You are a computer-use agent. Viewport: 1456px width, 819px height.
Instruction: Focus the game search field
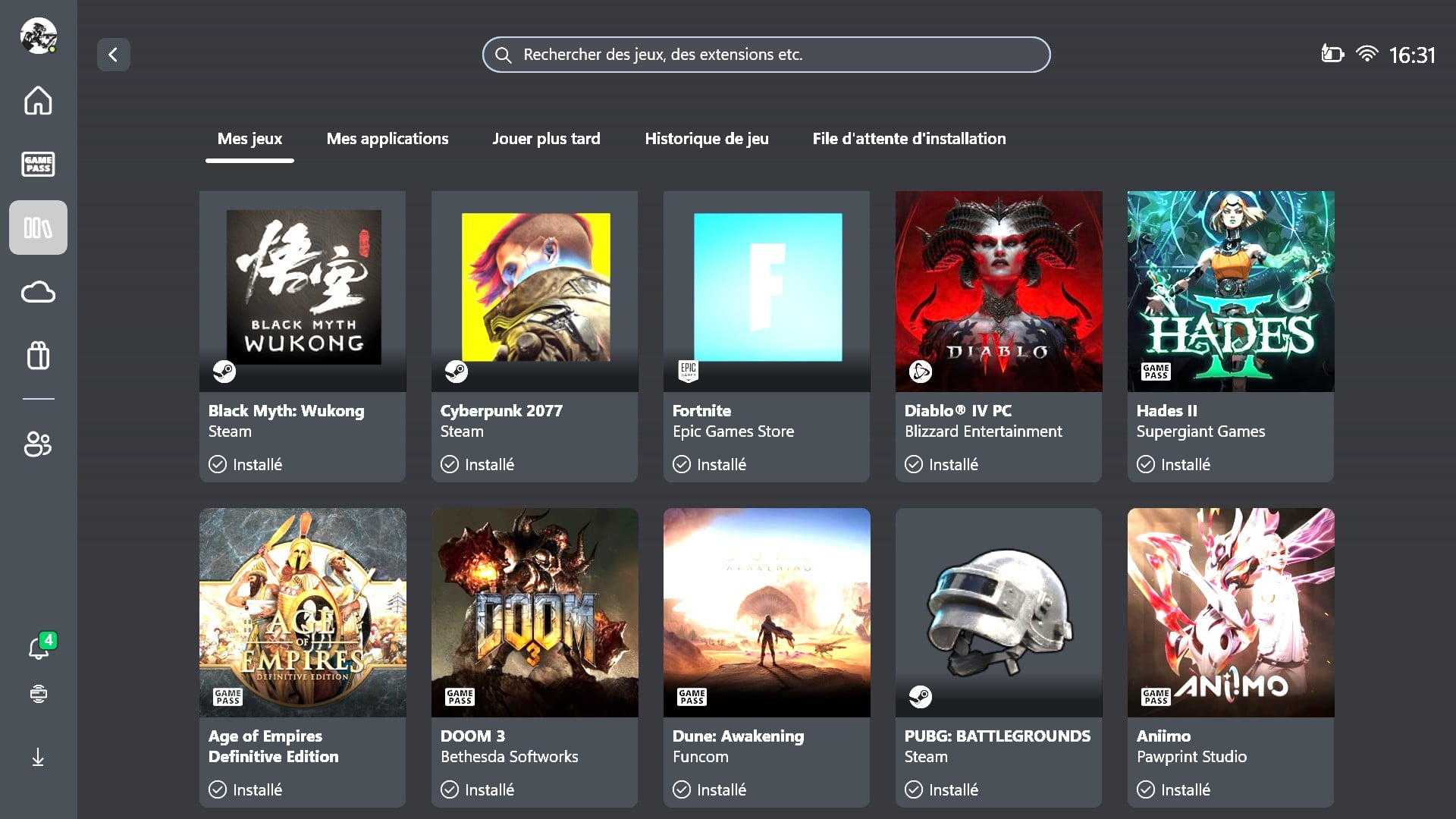(766, 55)
